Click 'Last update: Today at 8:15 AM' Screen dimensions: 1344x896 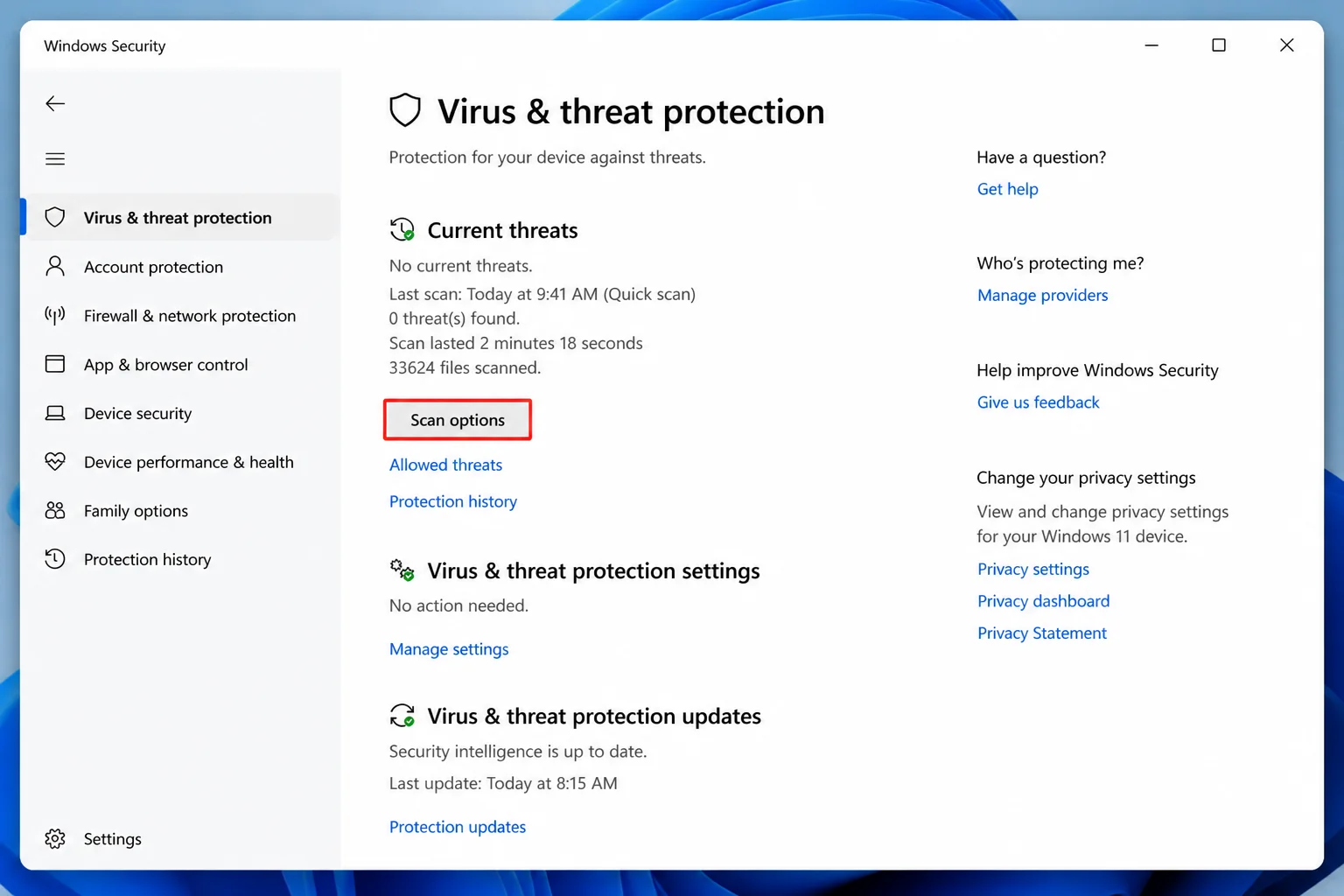[503, 783]
